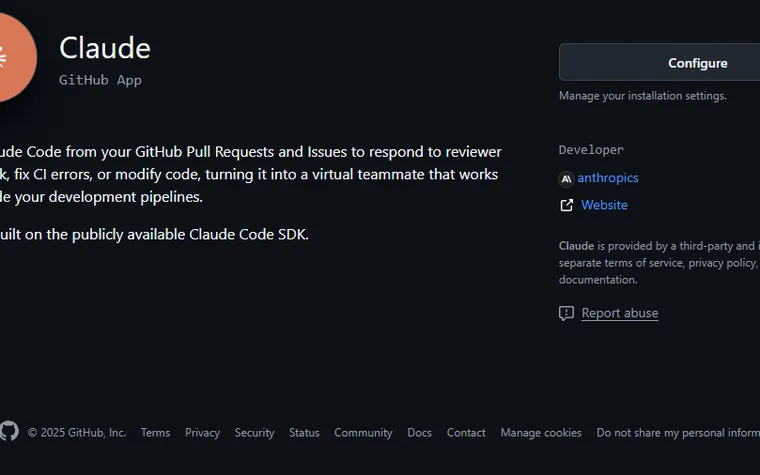Click the GitHub App subtitle text
The image size is (760, 475).
pos(100,80)
